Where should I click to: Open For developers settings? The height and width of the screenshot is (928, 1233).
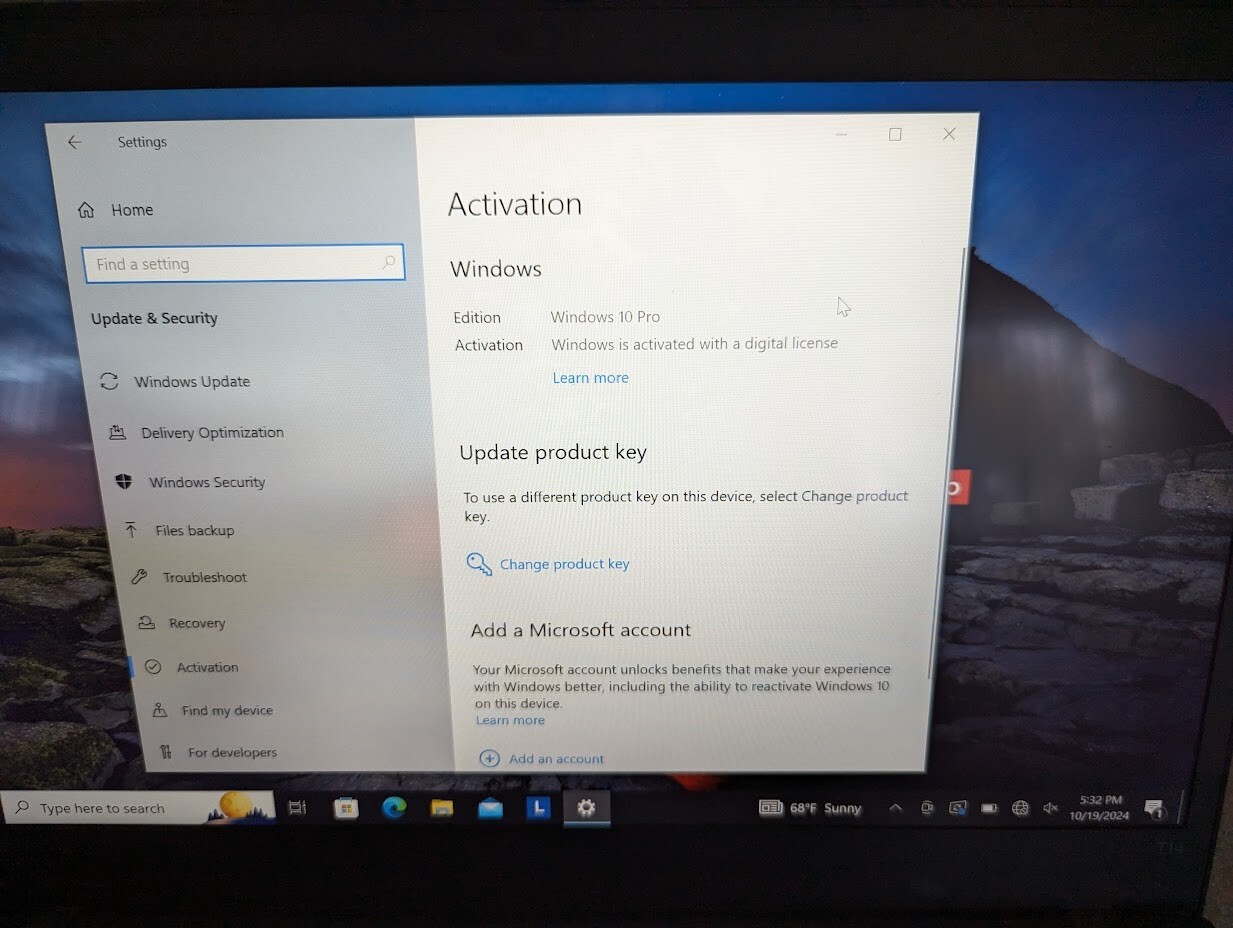point(217,752)
